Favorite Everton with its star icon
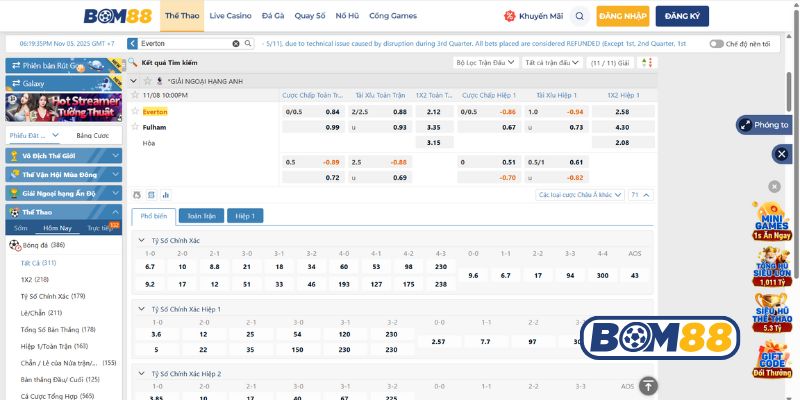The width and height of the screenshot is (800, 400). [x=136, y=112]
